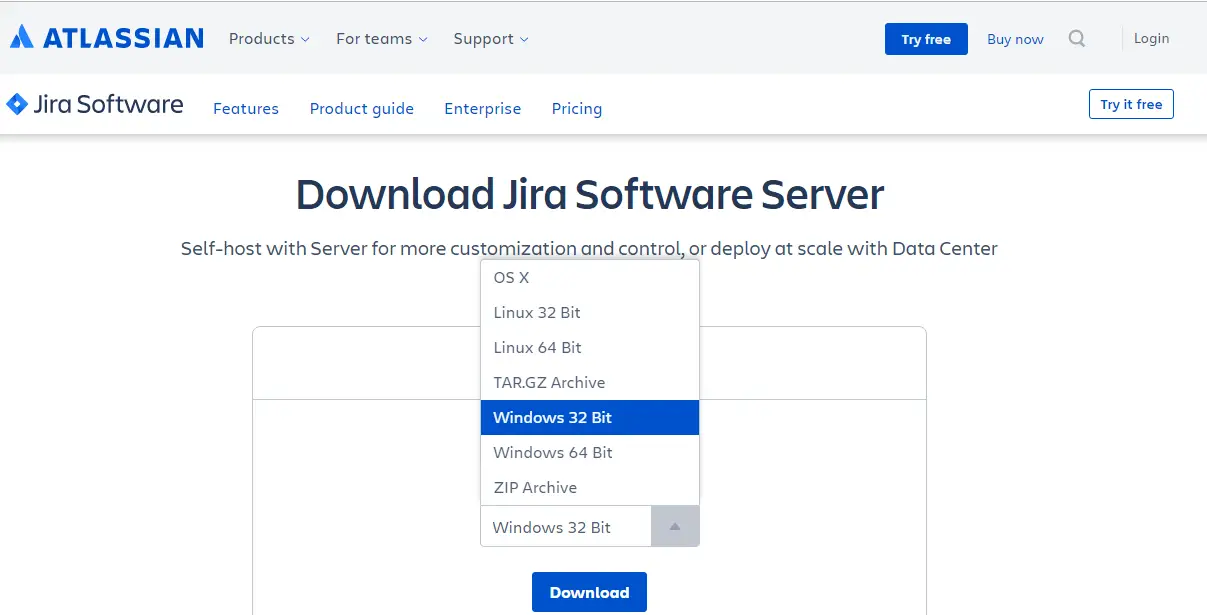This screenshot has height=615, width=1207.
Task: Click the Jira Software diamond logo
Action: (x=18, y=104)
